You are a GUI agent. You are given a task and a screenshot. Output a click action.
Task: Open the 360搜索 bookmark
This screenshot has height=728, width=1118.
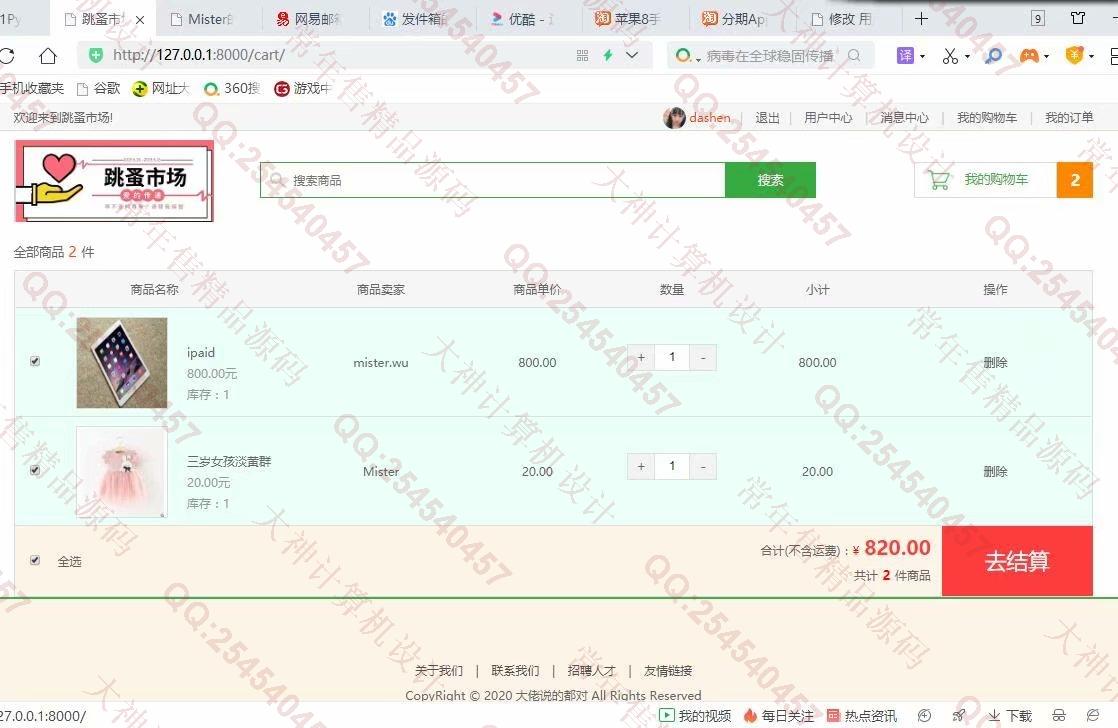click(232, 88)
